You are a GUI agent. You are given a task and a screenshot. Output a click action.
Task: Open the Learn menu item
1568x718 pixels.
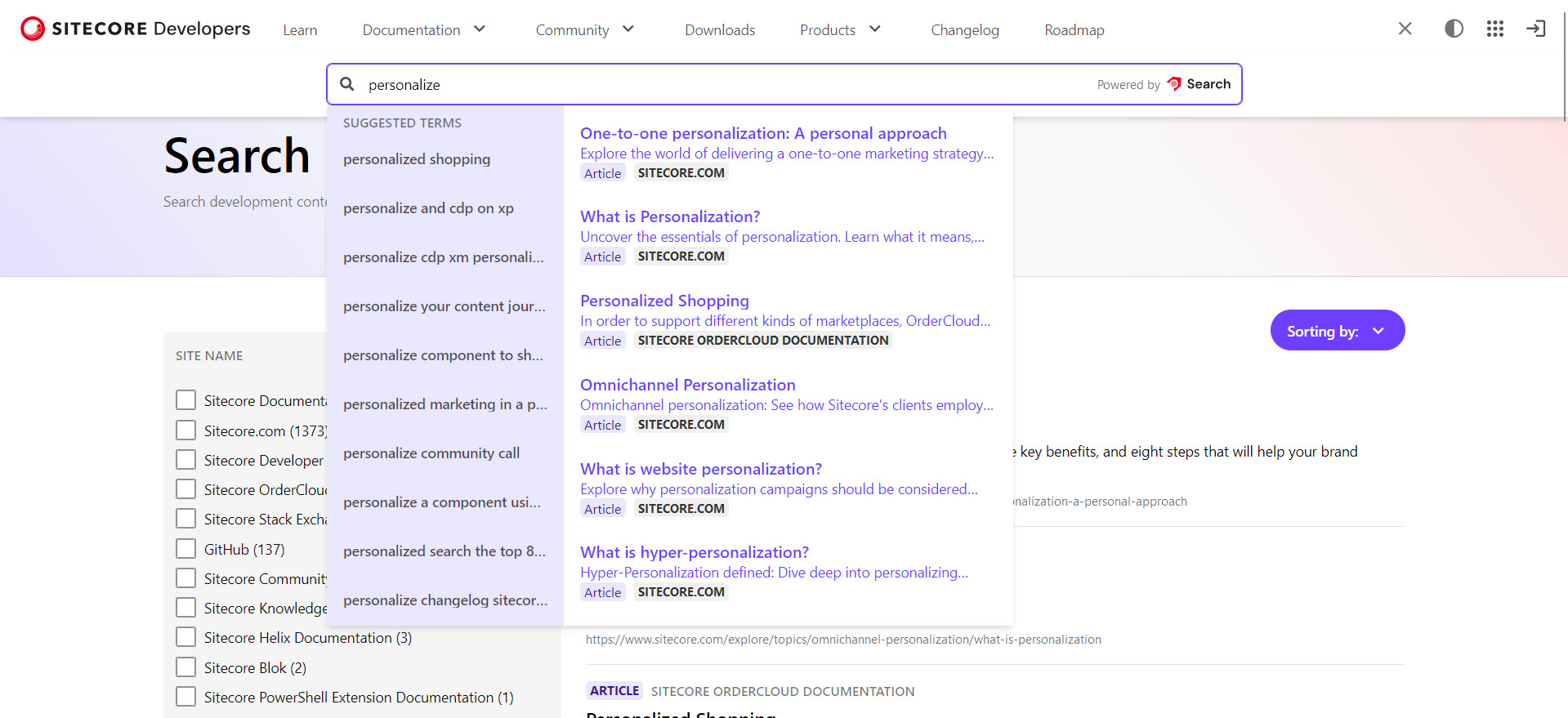tap(300, 30)
